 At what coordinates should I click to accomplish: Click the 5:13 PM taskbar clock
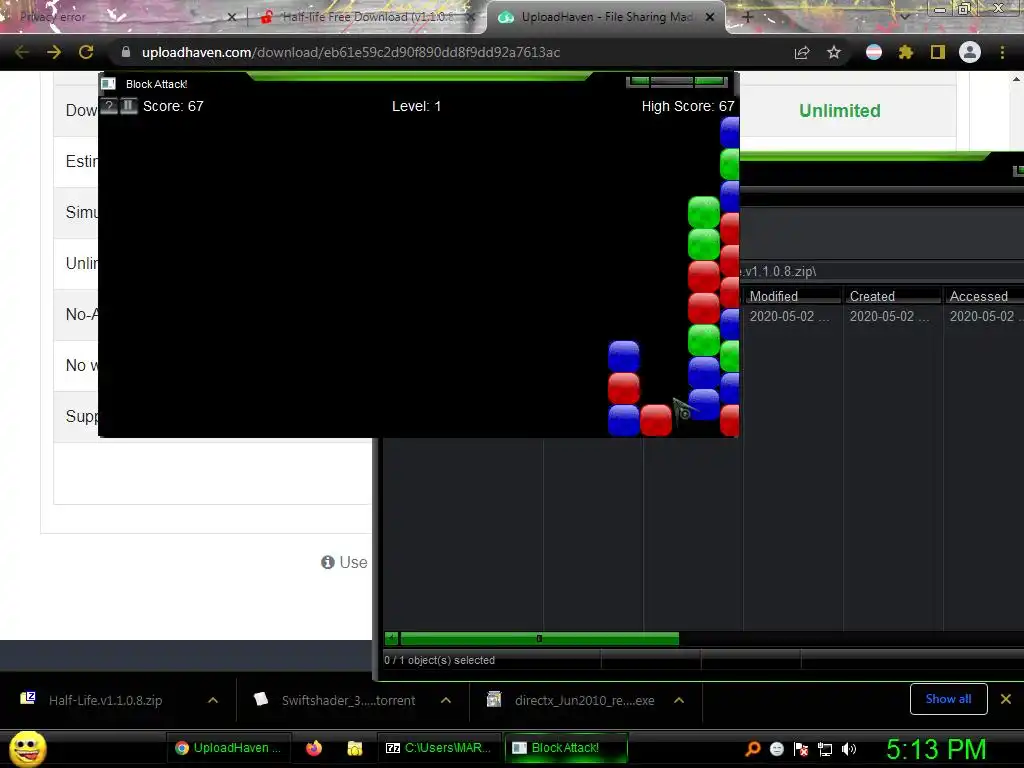coord(936,749)
